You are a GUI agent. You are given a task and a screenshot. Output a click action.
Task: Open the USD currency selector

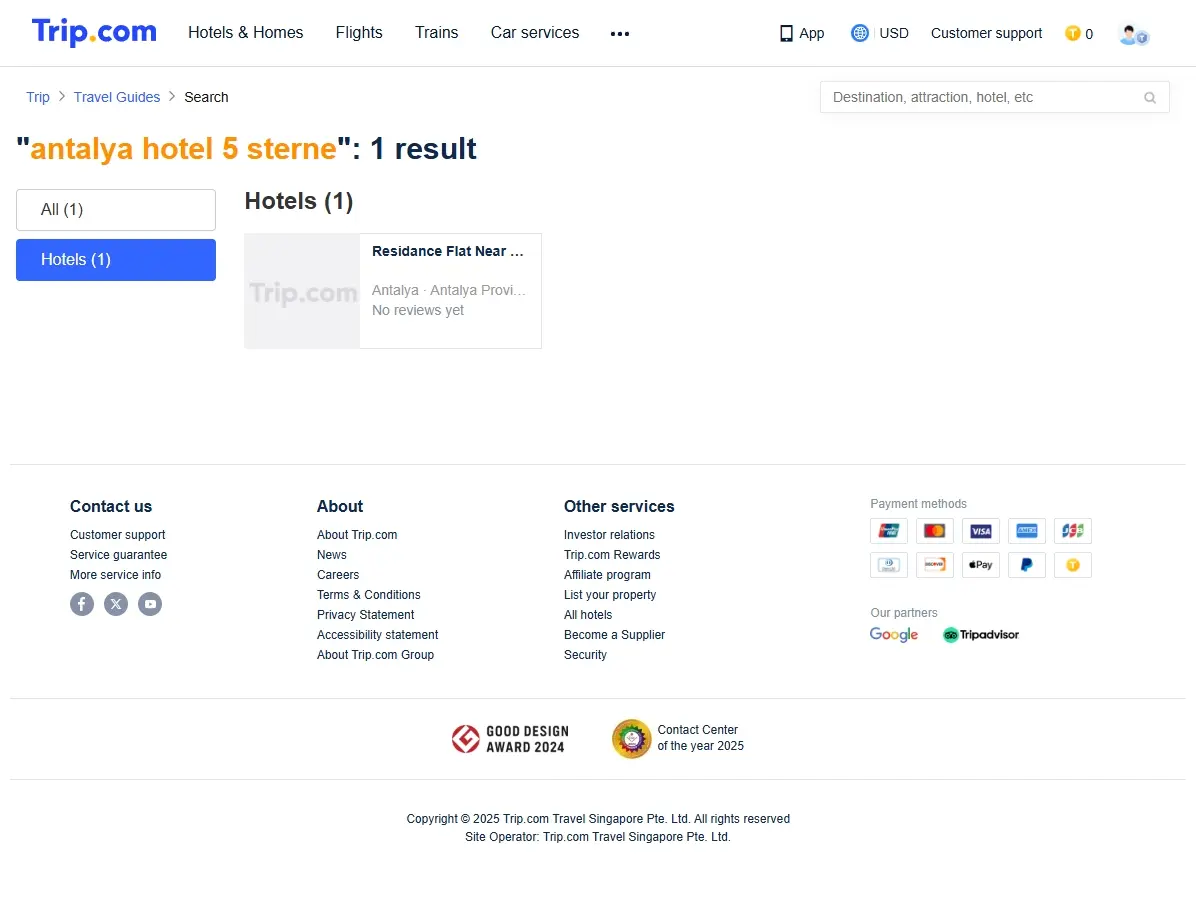[879, 34]
